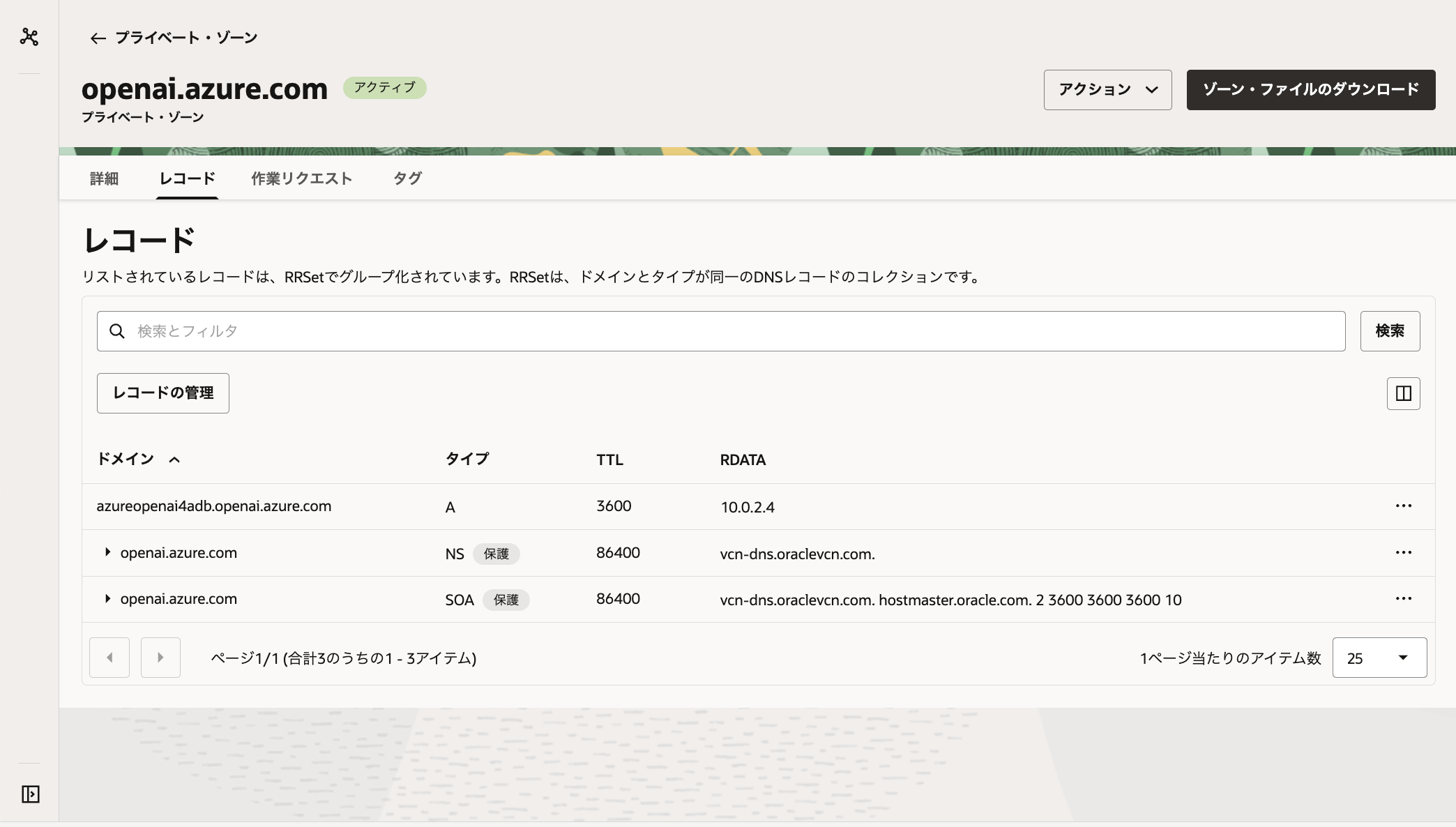The width and height of the screenshot is (1456, 827).
Task: Expand the openai.azure.com SOA record row
Action: pyautogui.click(x=108, y=598)
